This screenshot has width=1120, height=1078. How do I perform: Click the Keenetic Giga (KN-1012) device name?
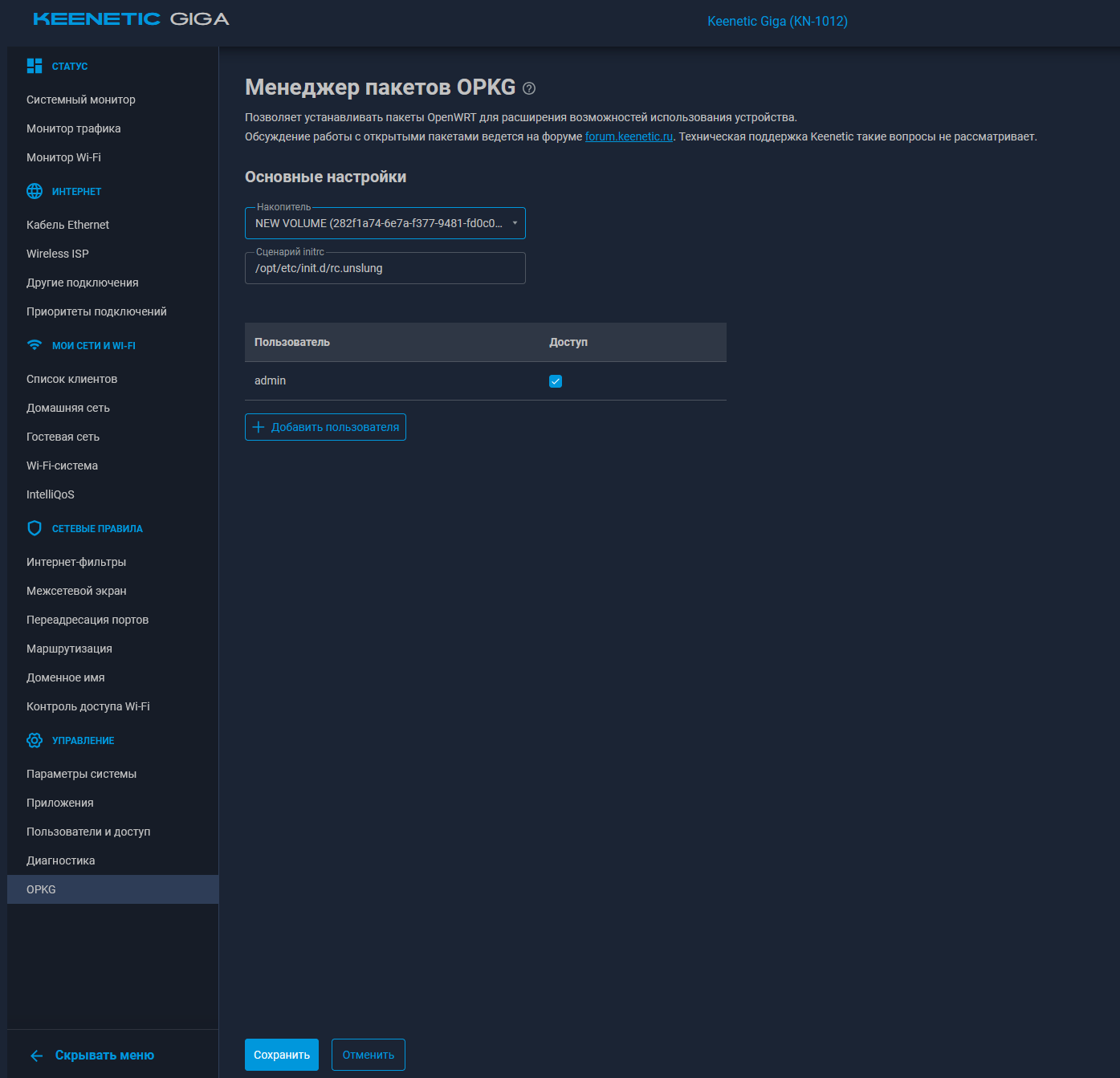tap(777, 21)
